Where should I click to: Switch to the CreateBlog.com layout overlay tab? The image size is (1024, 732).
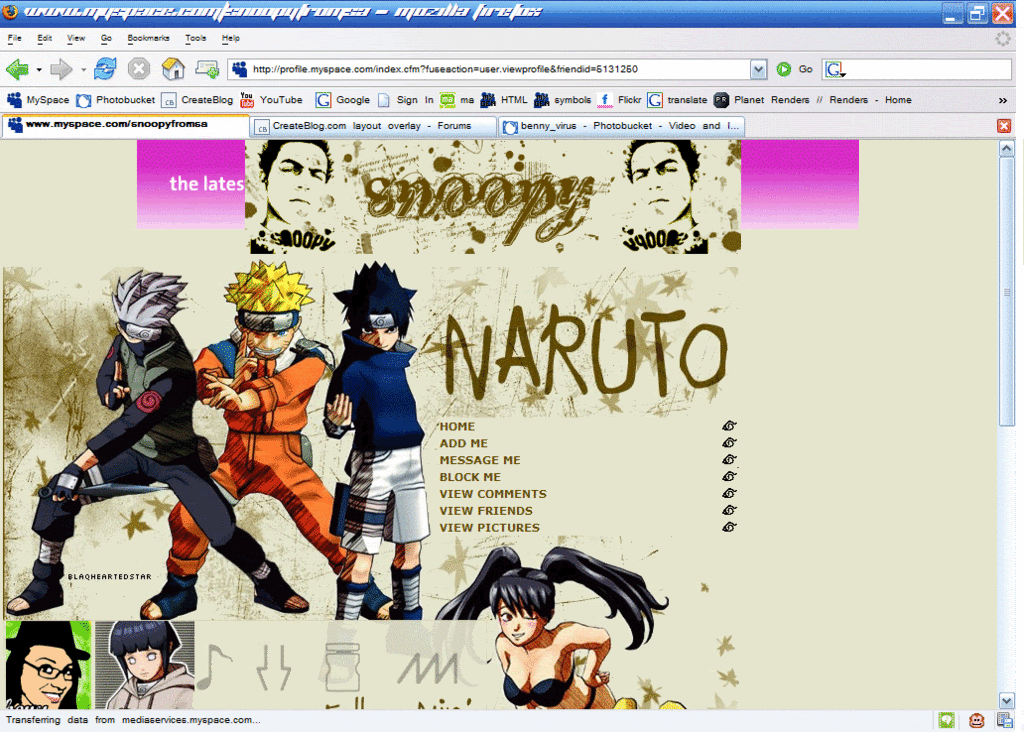(373, 126)
